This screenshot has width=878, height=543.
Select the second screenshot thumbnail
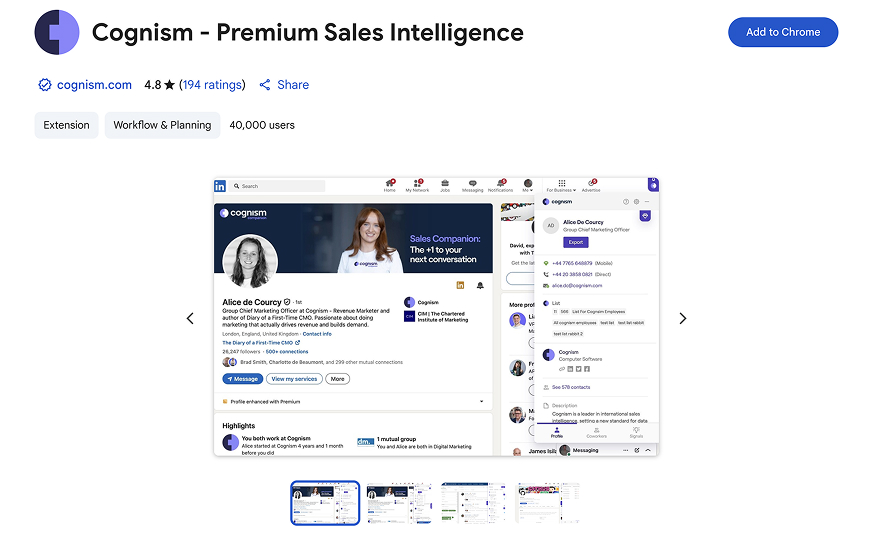(399, 503)
